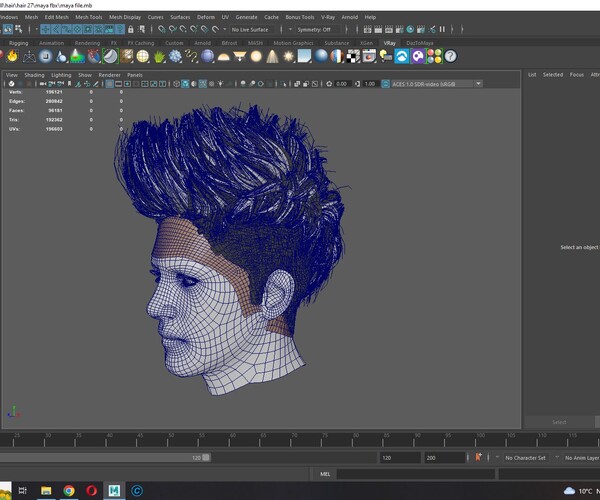Screen dimensions: 600x500
Task: Click the spiky proxy cluster shelf icon
Action: click(x=175, y=56)
